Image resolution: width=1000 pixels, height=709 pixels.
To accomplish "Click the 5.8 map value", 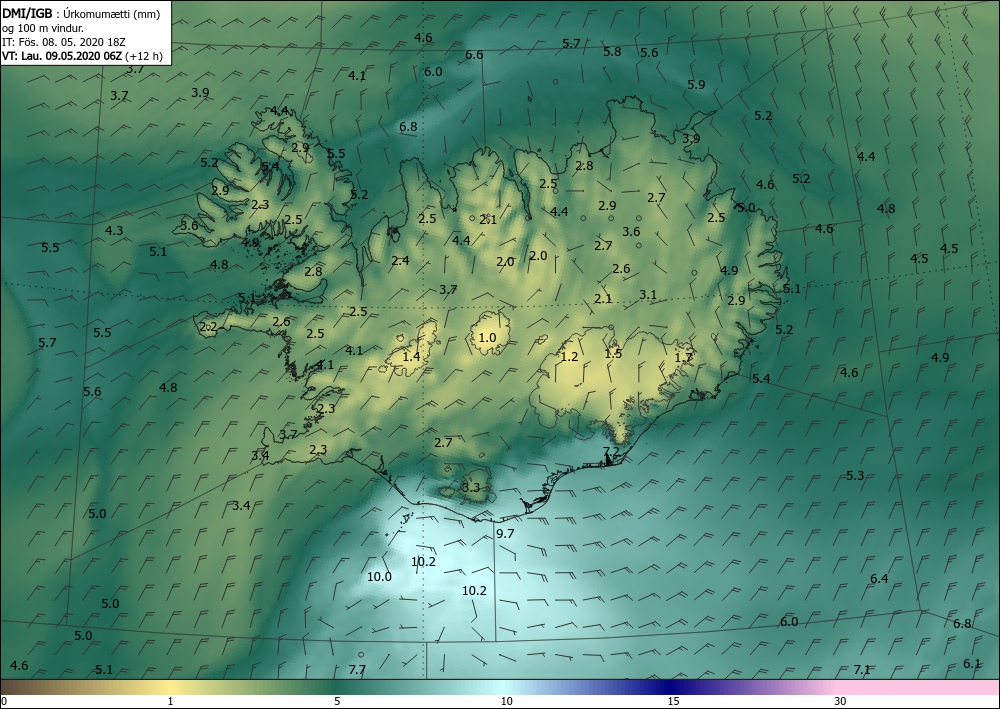I will click(x=612, y=52).
